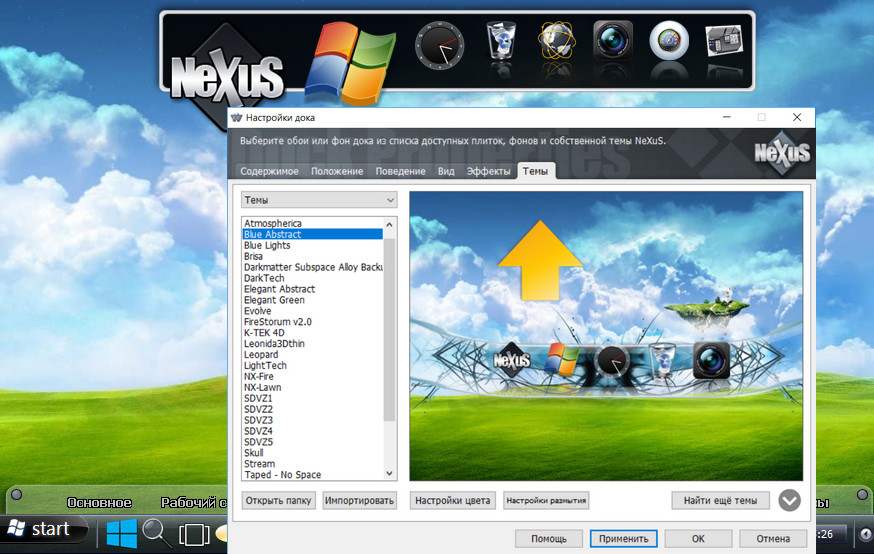Confirm with the OK button
This screenshot has width=874, height=554.
pos(698,539)
